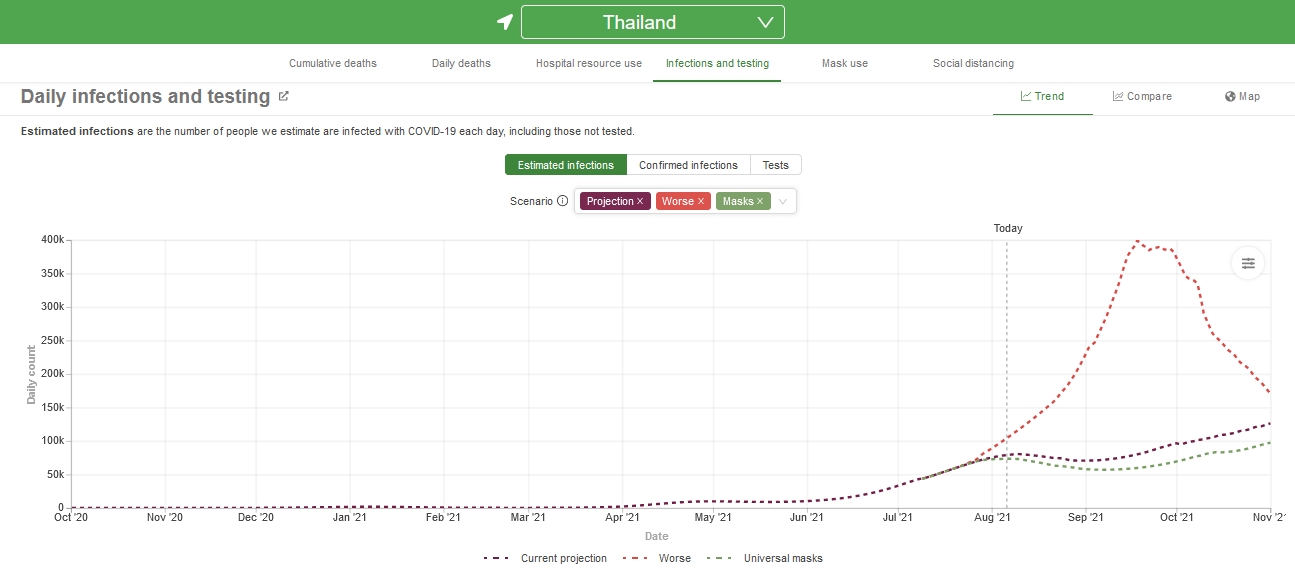Remove the Worse scenario tag
Viewport: 1295px width, 573px height.
click(701, 201)
